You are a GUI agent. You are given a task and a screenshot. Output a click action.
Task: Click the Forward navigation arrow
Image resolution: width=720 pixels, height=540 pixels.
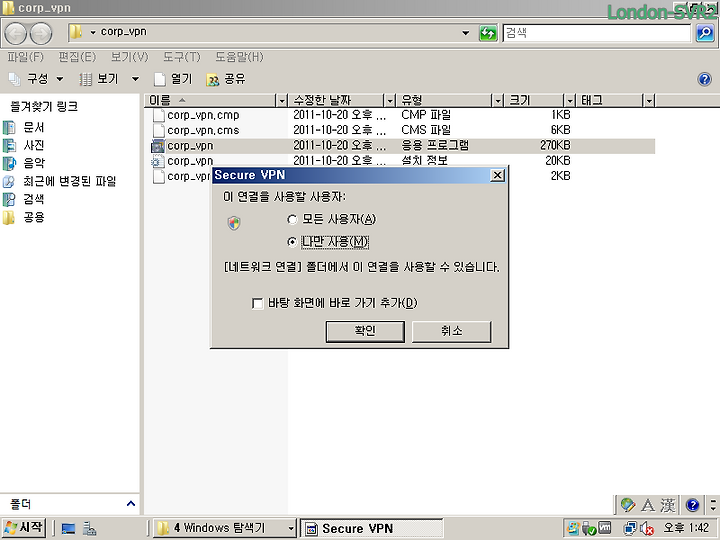pyautogui.click(x=41, y=34)
